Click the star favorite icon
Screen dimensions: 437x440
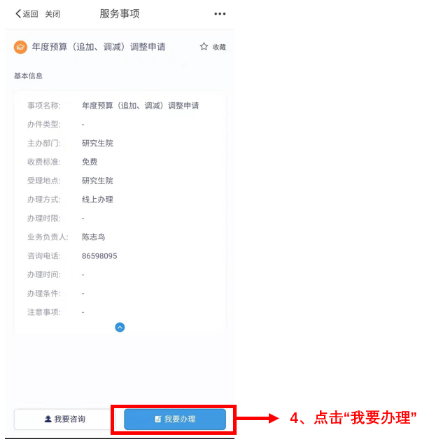(x=204, y=47)
